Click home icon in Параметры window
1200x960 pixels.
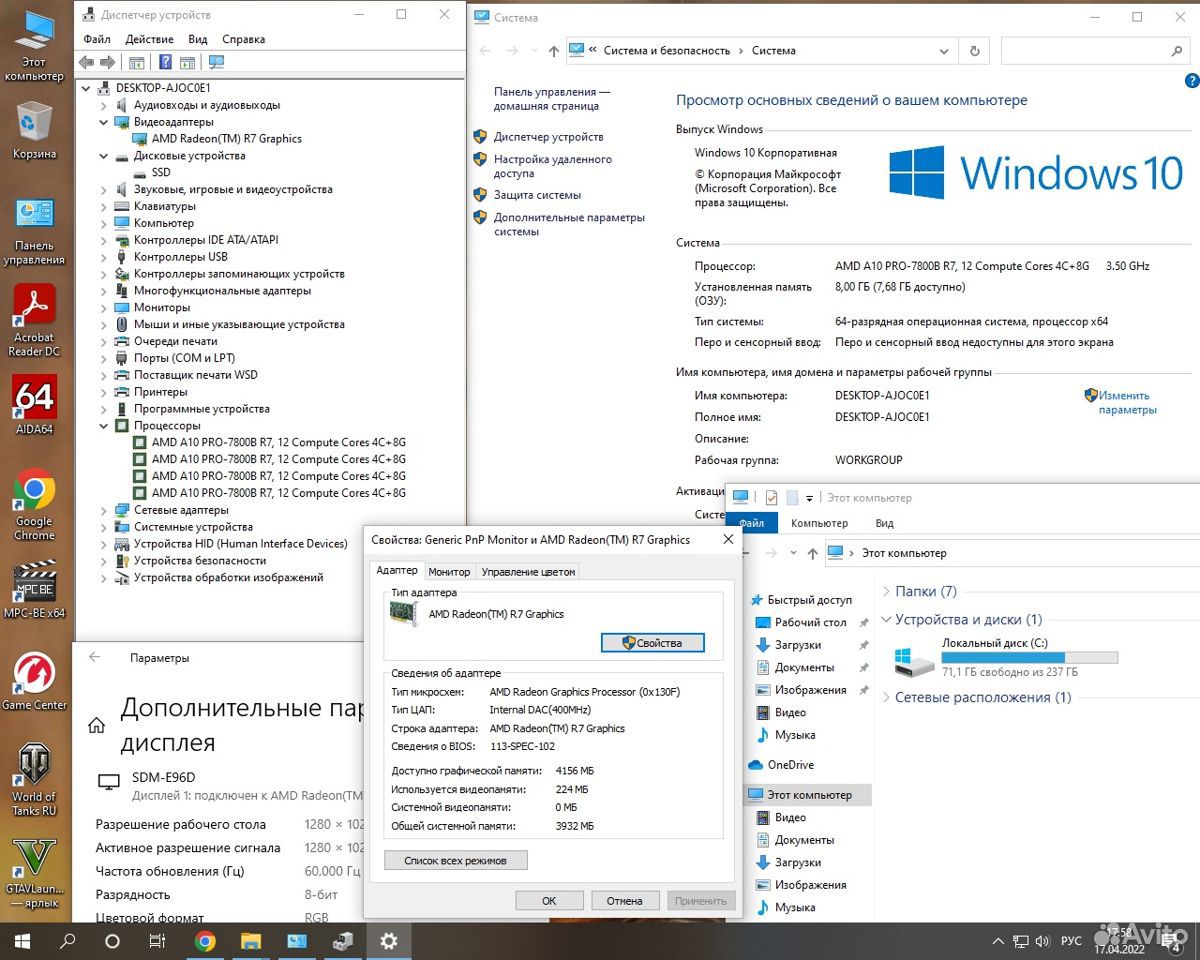[97, 725]
